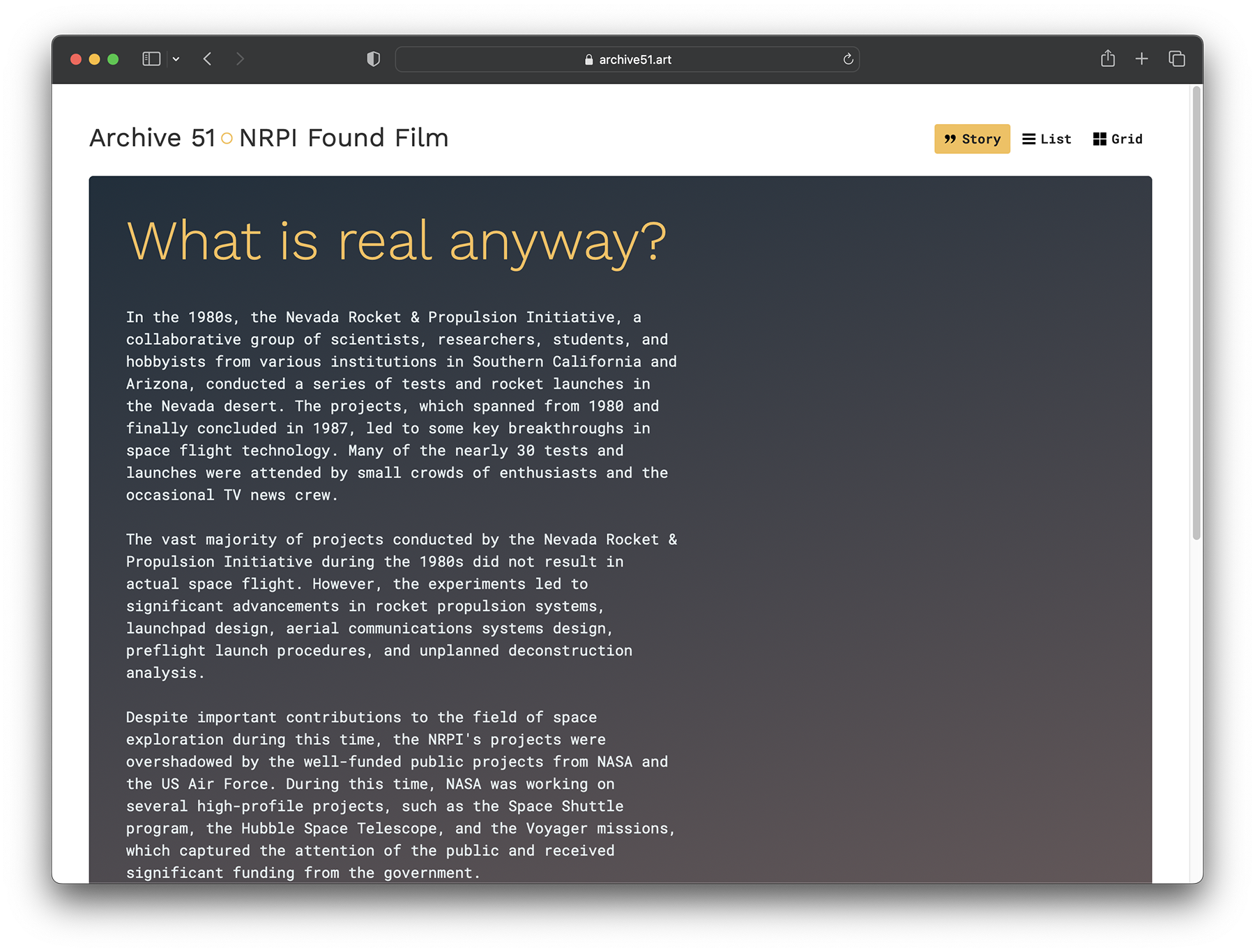Go forward with the forward arrow

coord(240,59)
